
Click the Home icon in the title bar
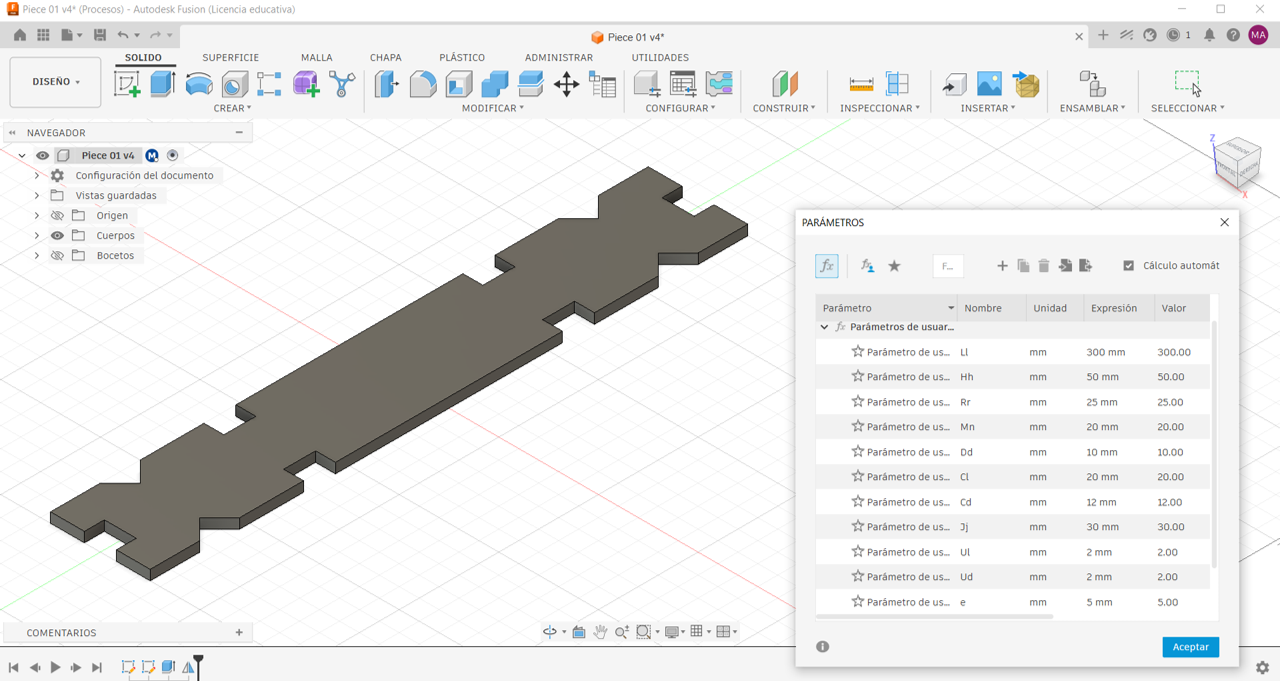pyautogui.click(x=20, y=35)
